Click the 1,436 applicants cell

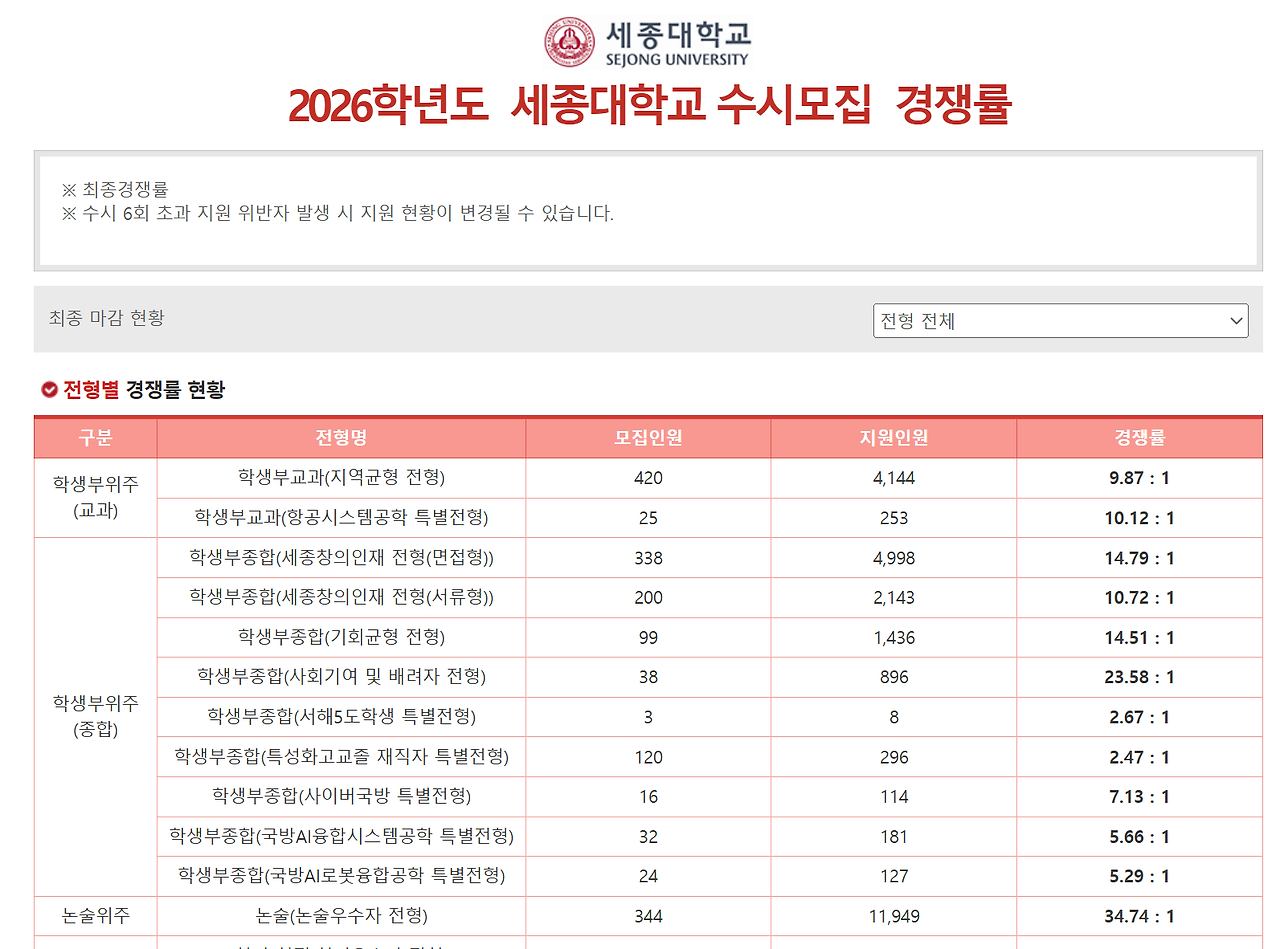click(894, 637)
